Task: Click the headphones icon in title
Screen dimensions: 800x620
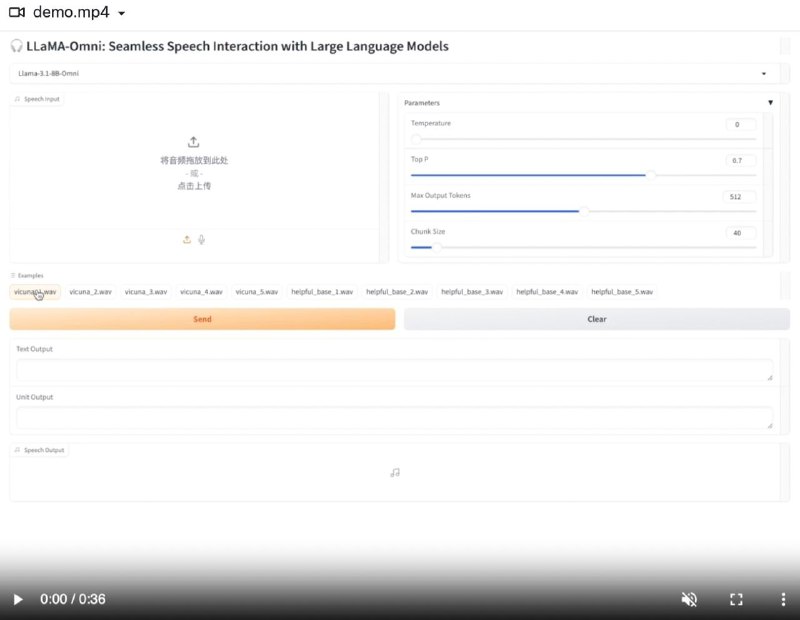Action: (16, 46)
